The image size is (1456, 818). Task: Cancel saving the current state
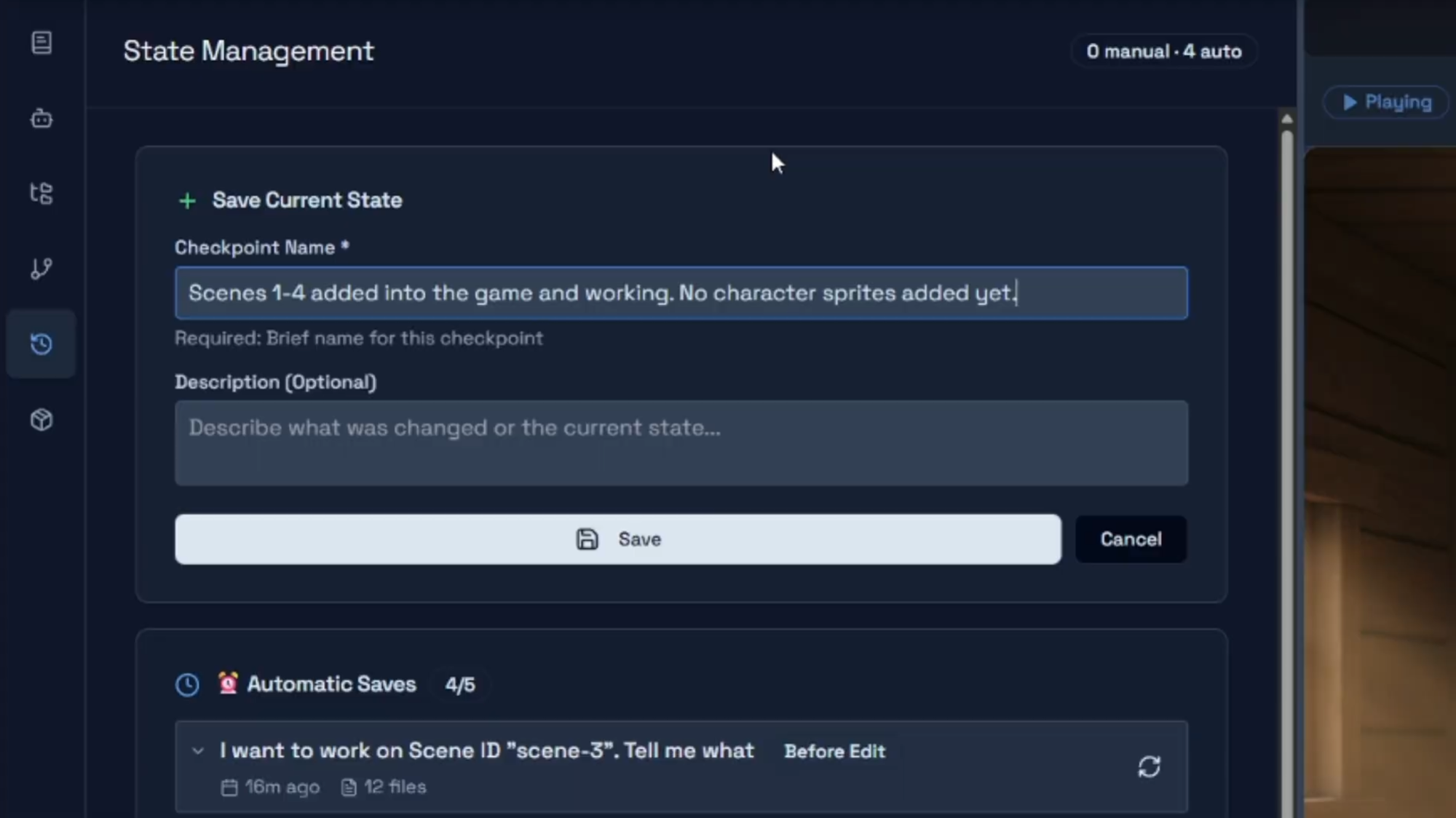click(1131, 539)
